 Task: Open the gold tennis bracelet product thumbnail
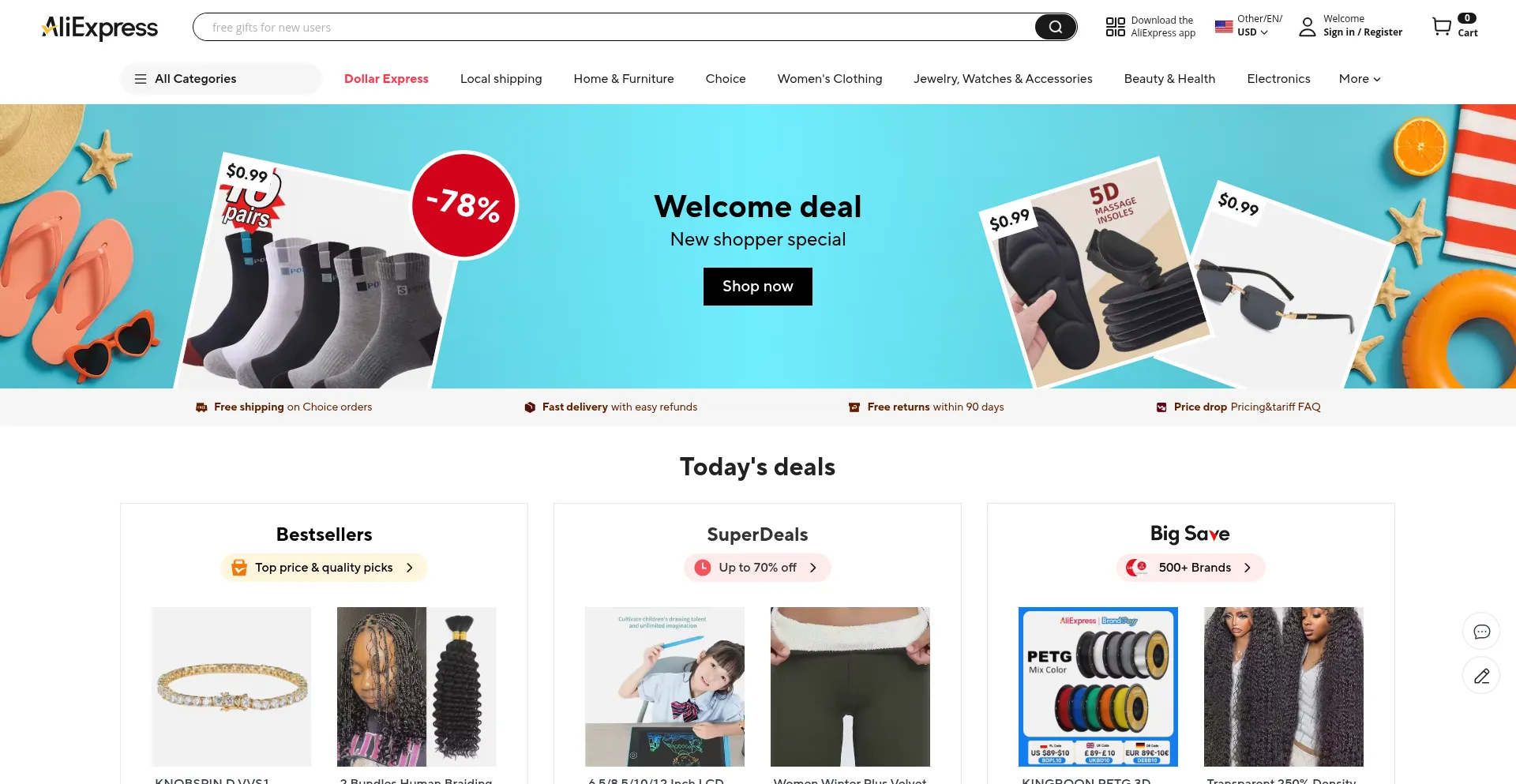coord(231,687)
